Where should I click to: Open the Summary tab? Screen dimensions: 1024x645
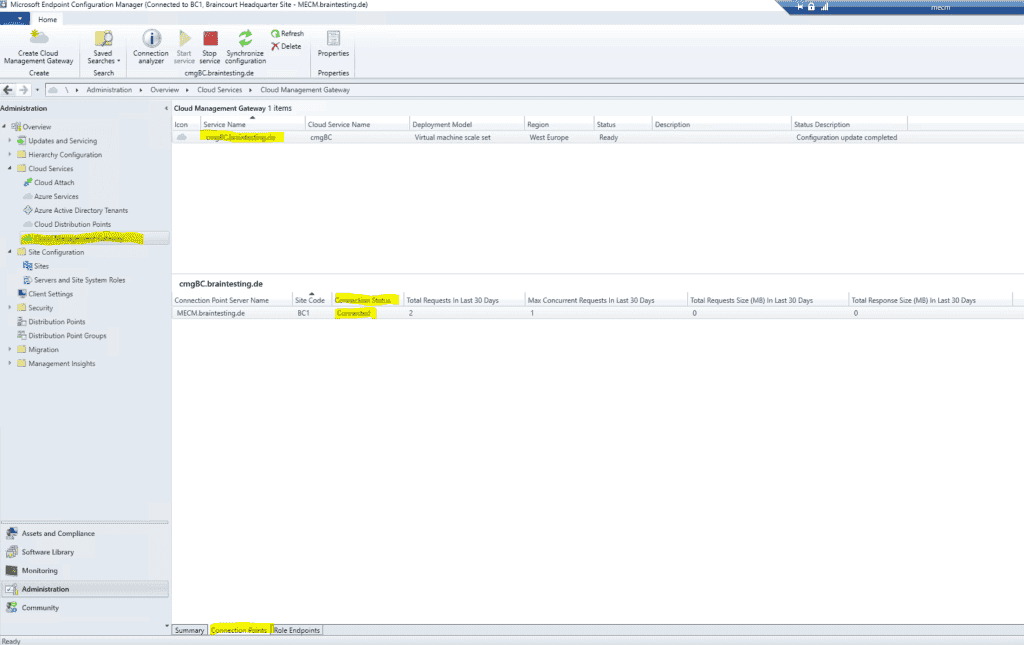pyautogui.click(x=188, y=630)
